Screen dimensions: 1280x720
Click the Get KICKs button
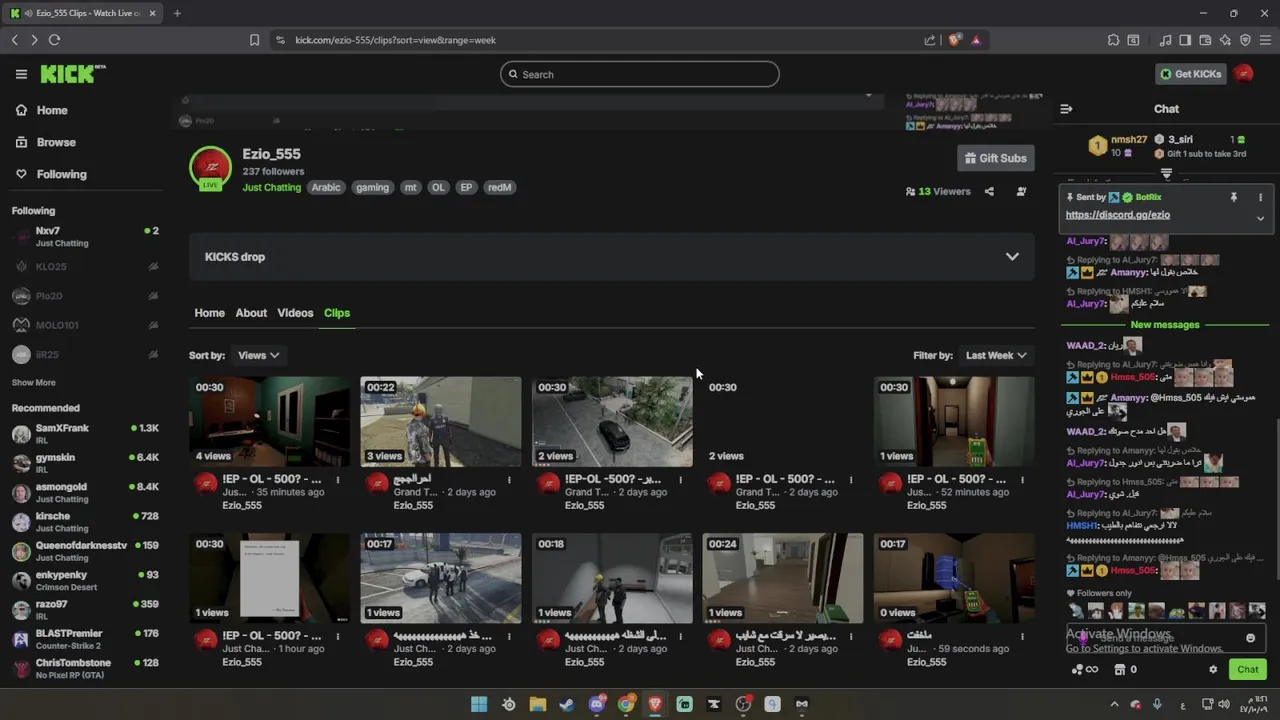coord(1191,74)
